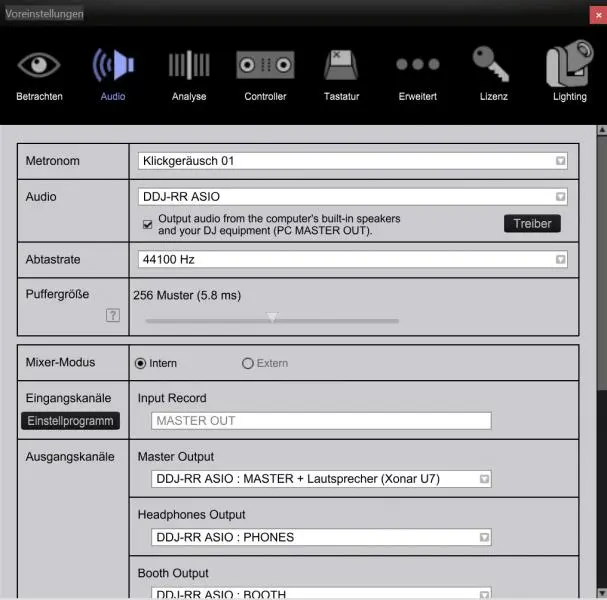Image resolution: width=607 pixels, height=600 pixels.
Task: Click the Tastatur keyboard icon
Action: coord(341,67)
